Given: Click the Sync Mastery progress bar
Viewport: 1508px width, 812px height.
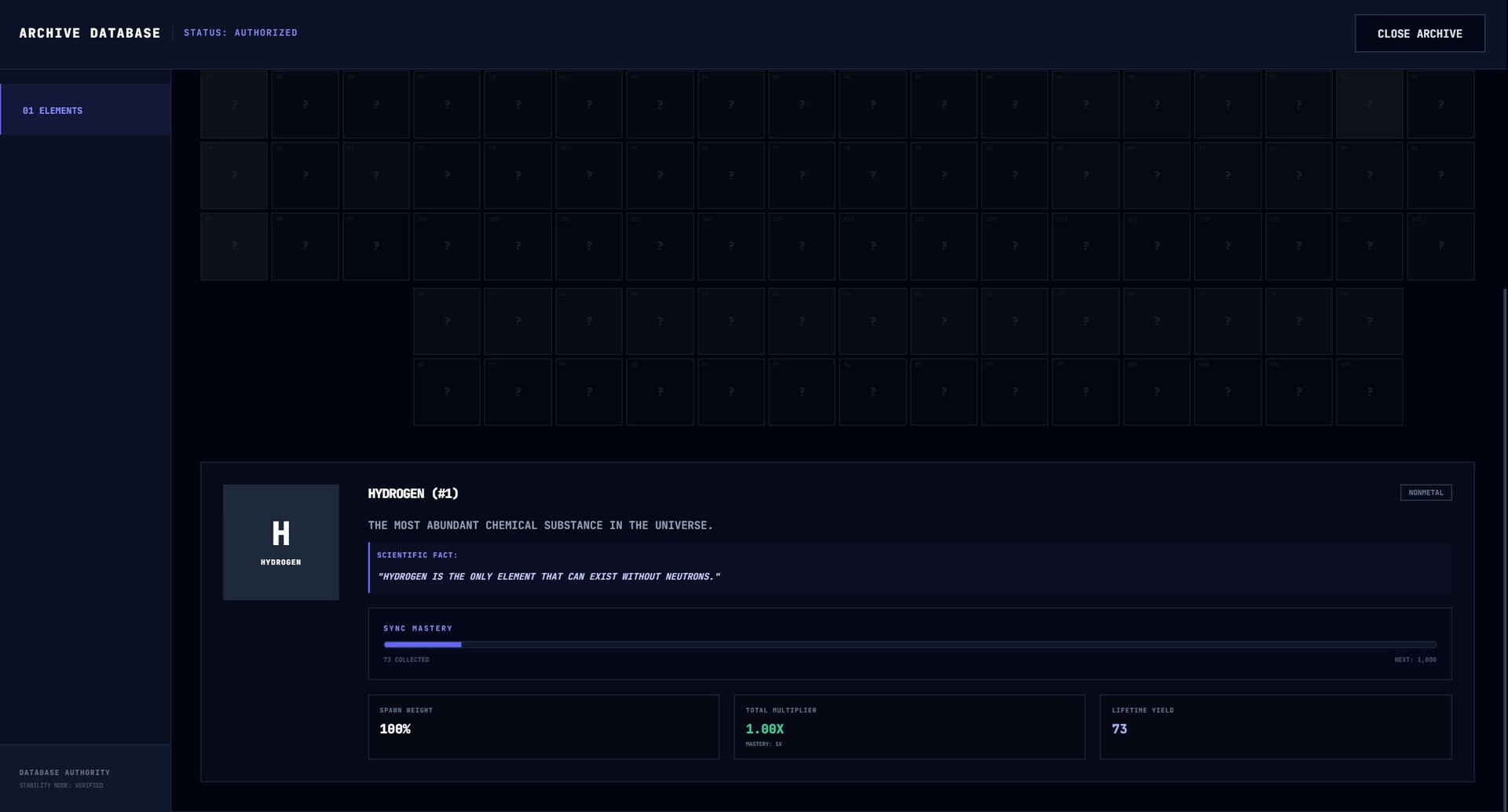Looking at the screenshot, I should coord(909,644).
